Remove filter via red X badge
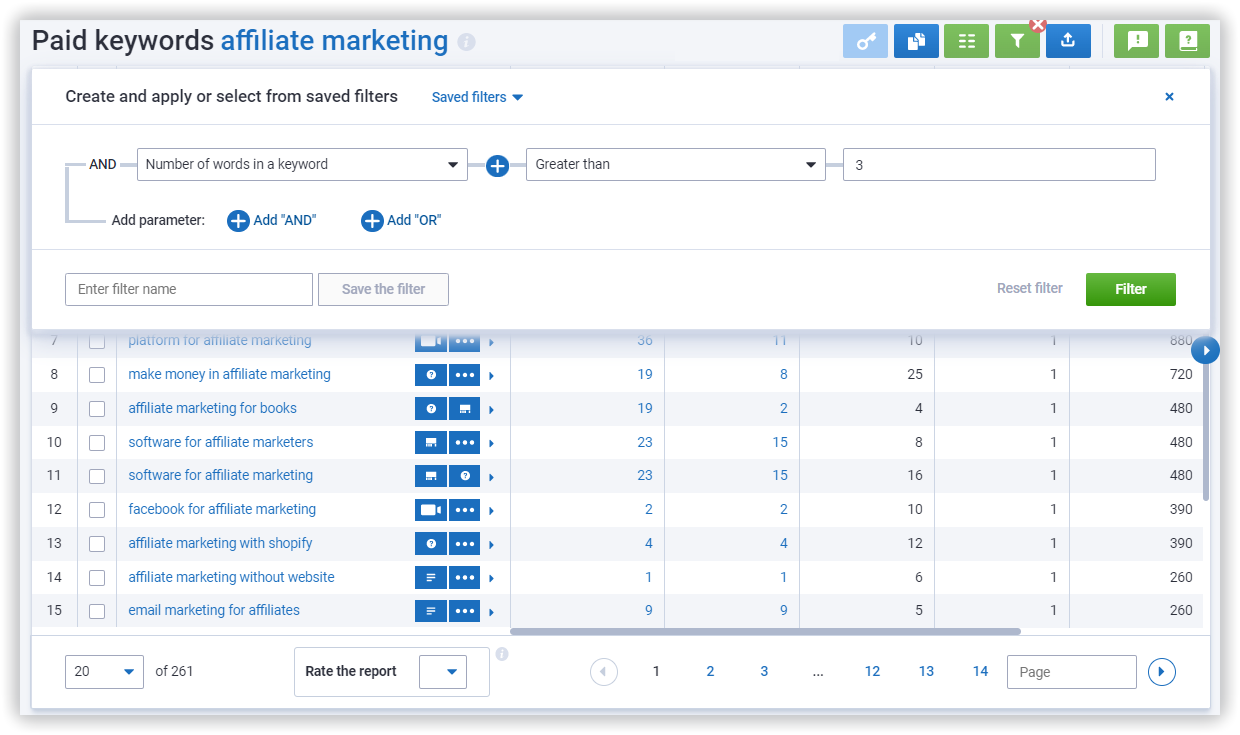The image size is (1240, 735). click(x=1037, y=25)
